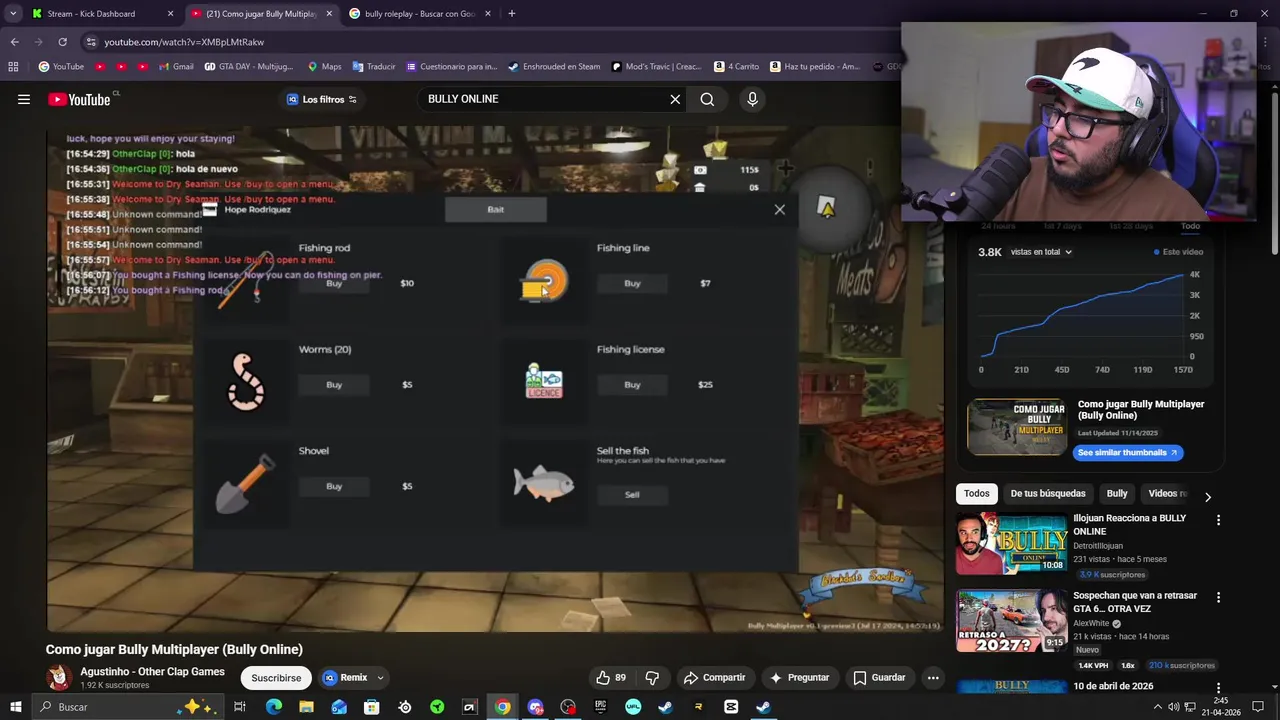Go back in browser history
This screenshot has height=720, width=1280.
14,42
